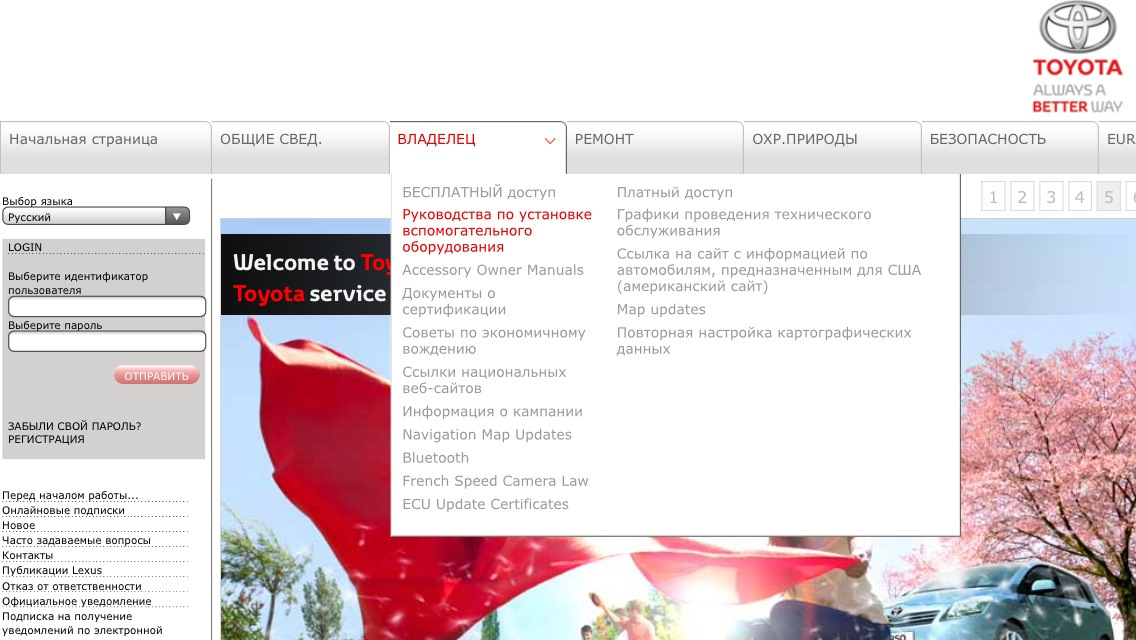Select Accessory Owner Manuals menu entry
1136x640 pixels.
pos(493,270)
